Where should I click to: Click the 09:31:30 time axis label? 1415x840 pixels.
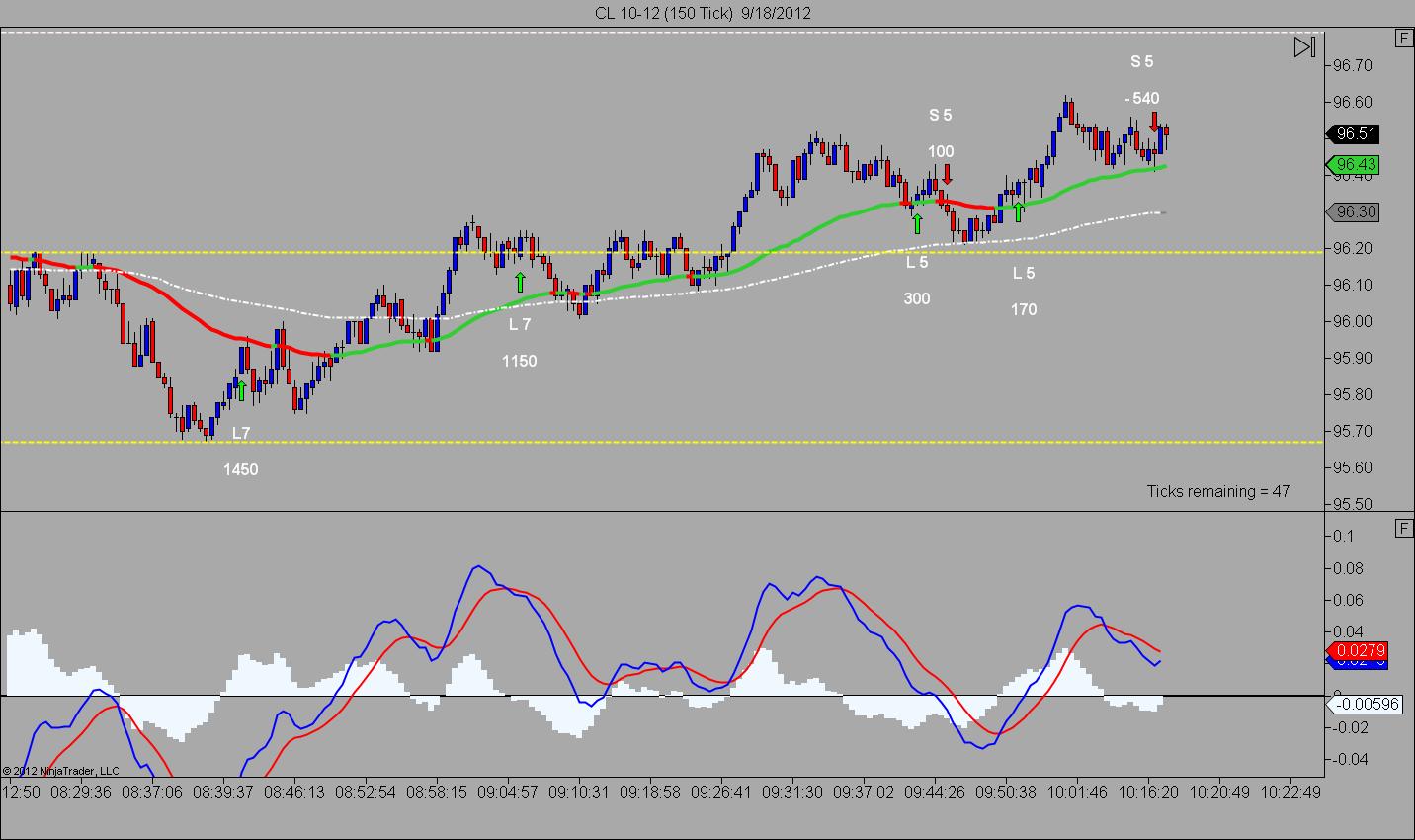(792, 792)
